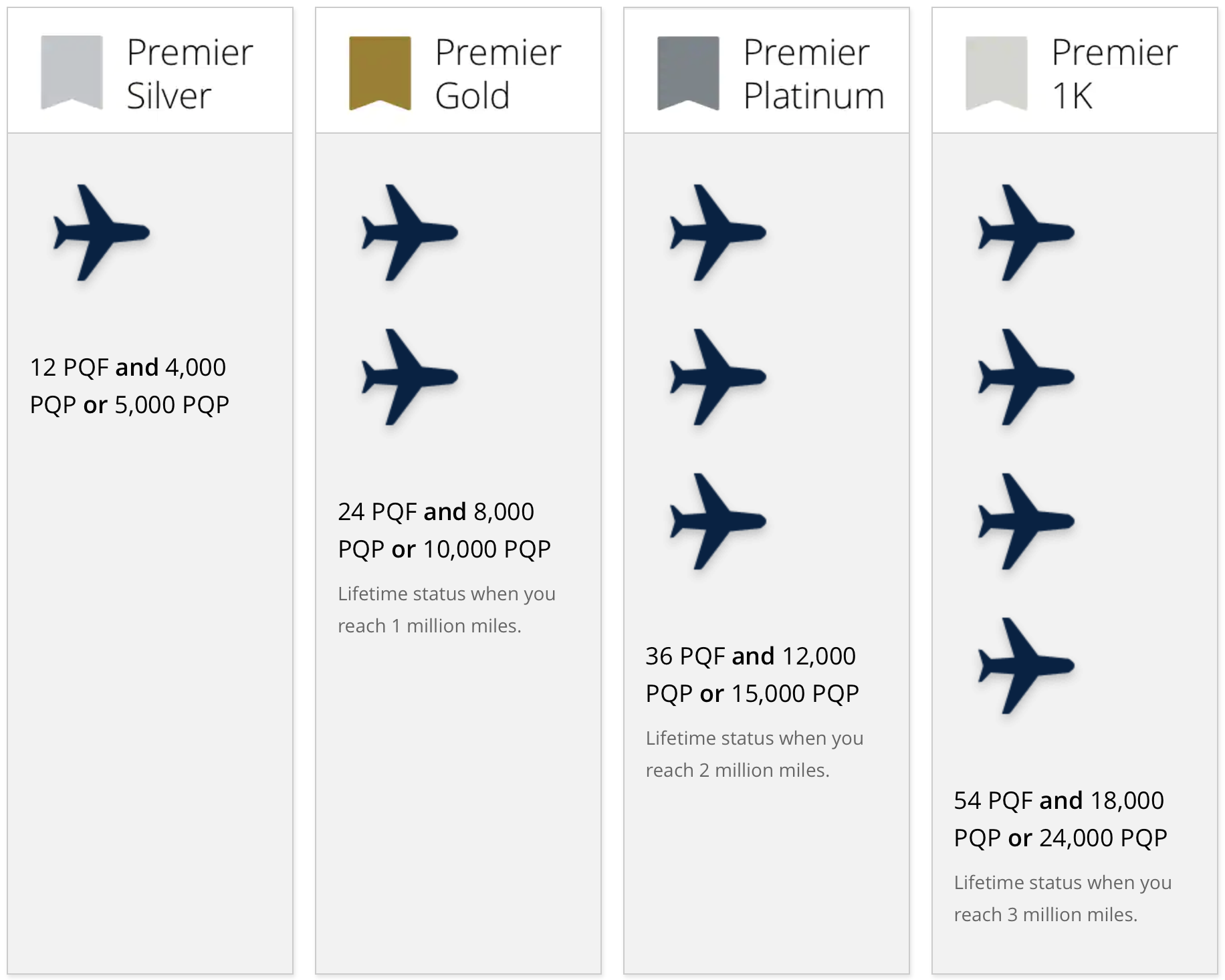Click the lifetime status 3 million miles note
Image resolution: width=1225 pixels, height=980 pixels.
pyautogui.click(x=1063, y=898)
